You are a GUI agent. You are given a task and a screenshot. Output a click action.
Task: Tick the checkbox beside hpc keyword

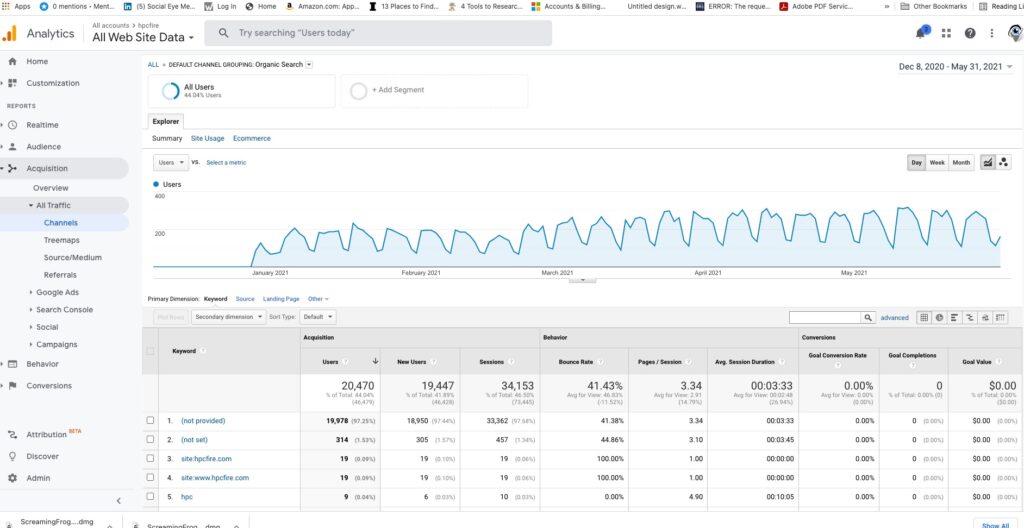point(150,497)
